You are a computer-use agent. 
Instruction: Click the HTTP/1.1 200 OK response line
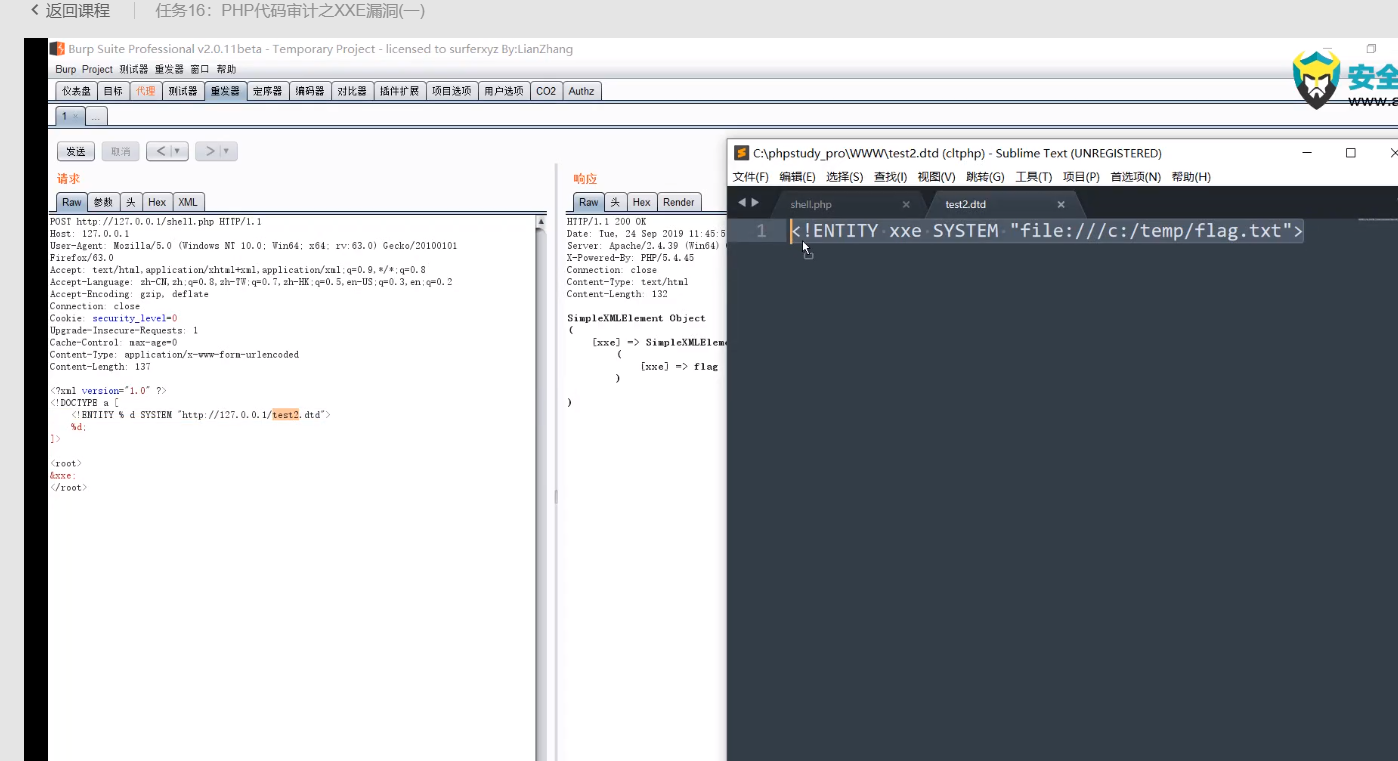coord(606,222)
